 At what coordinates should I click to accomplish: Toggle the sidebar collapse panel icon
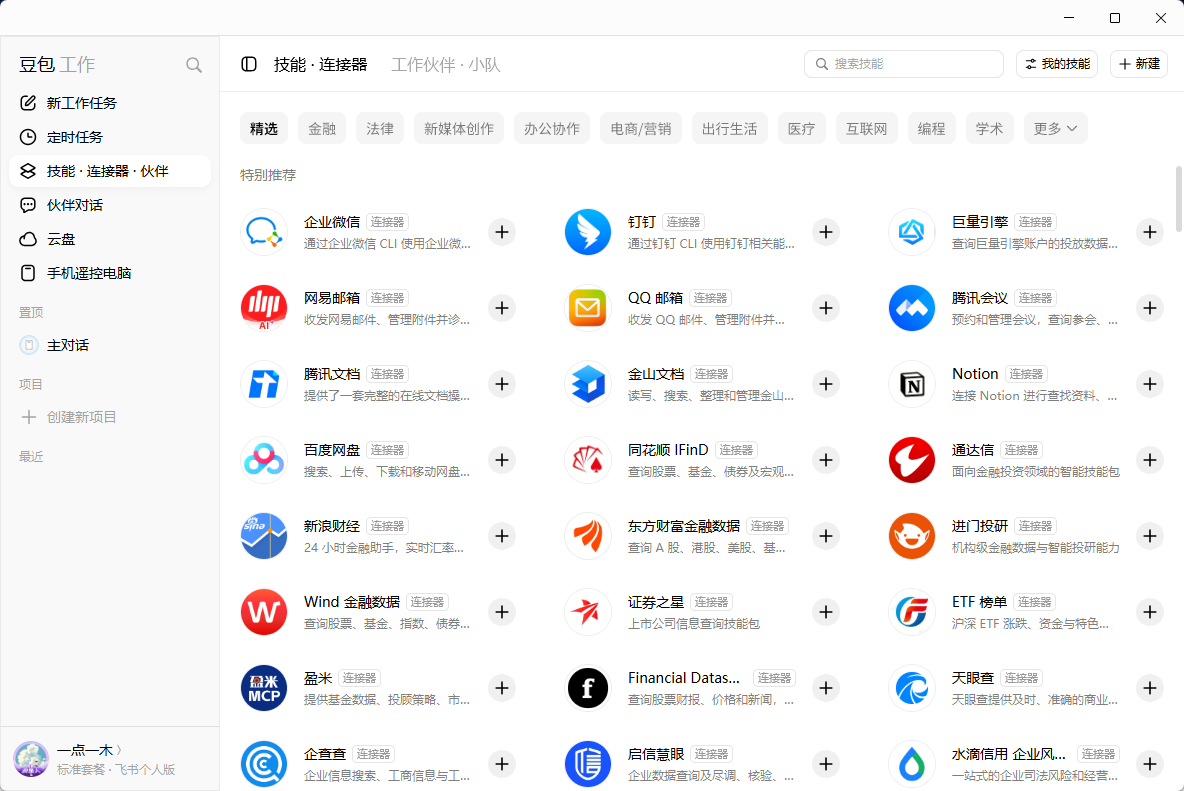249,64
